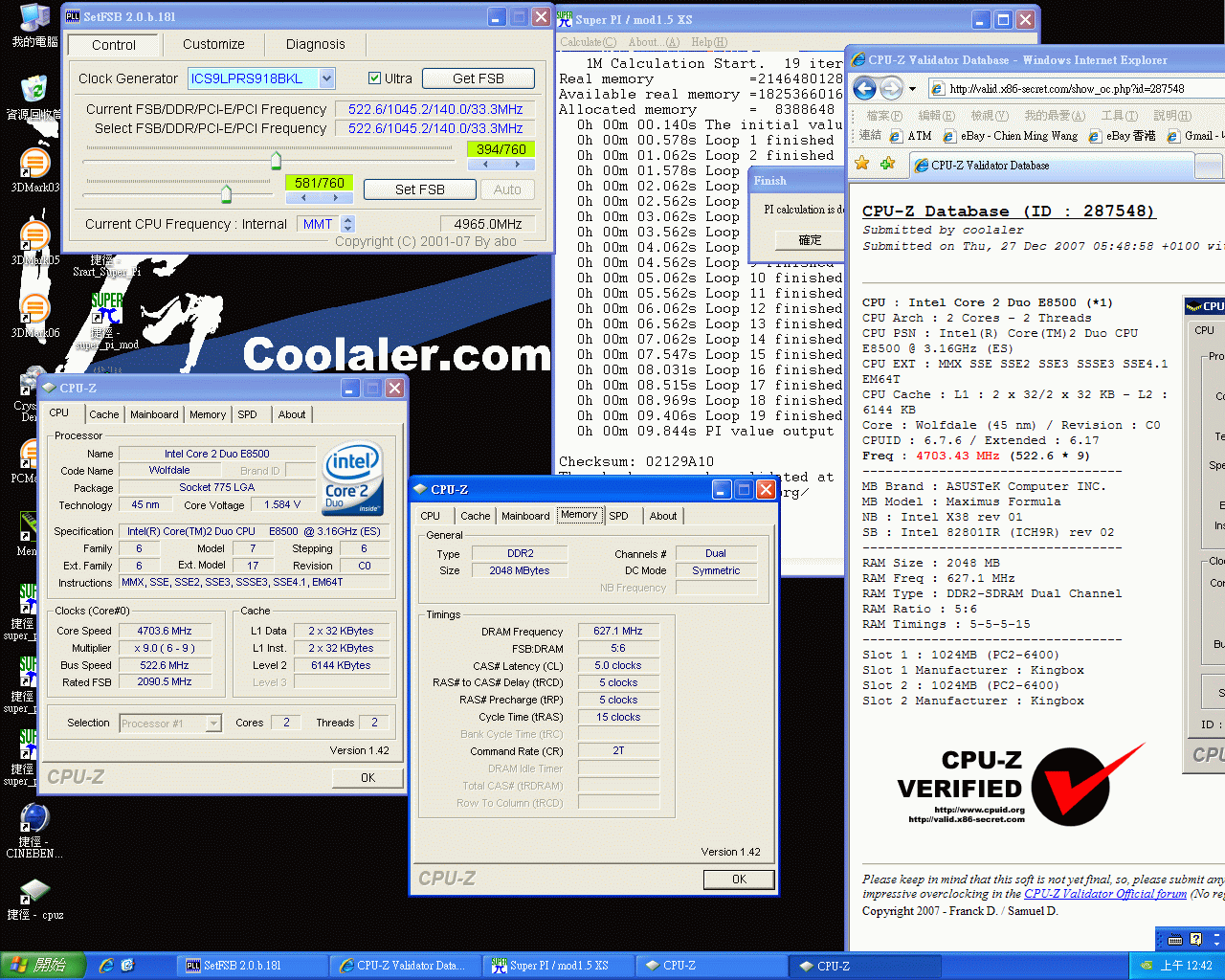Click the Intel Core 2 Duo logo
1225x980 pixels.
(x=353, y=477)
